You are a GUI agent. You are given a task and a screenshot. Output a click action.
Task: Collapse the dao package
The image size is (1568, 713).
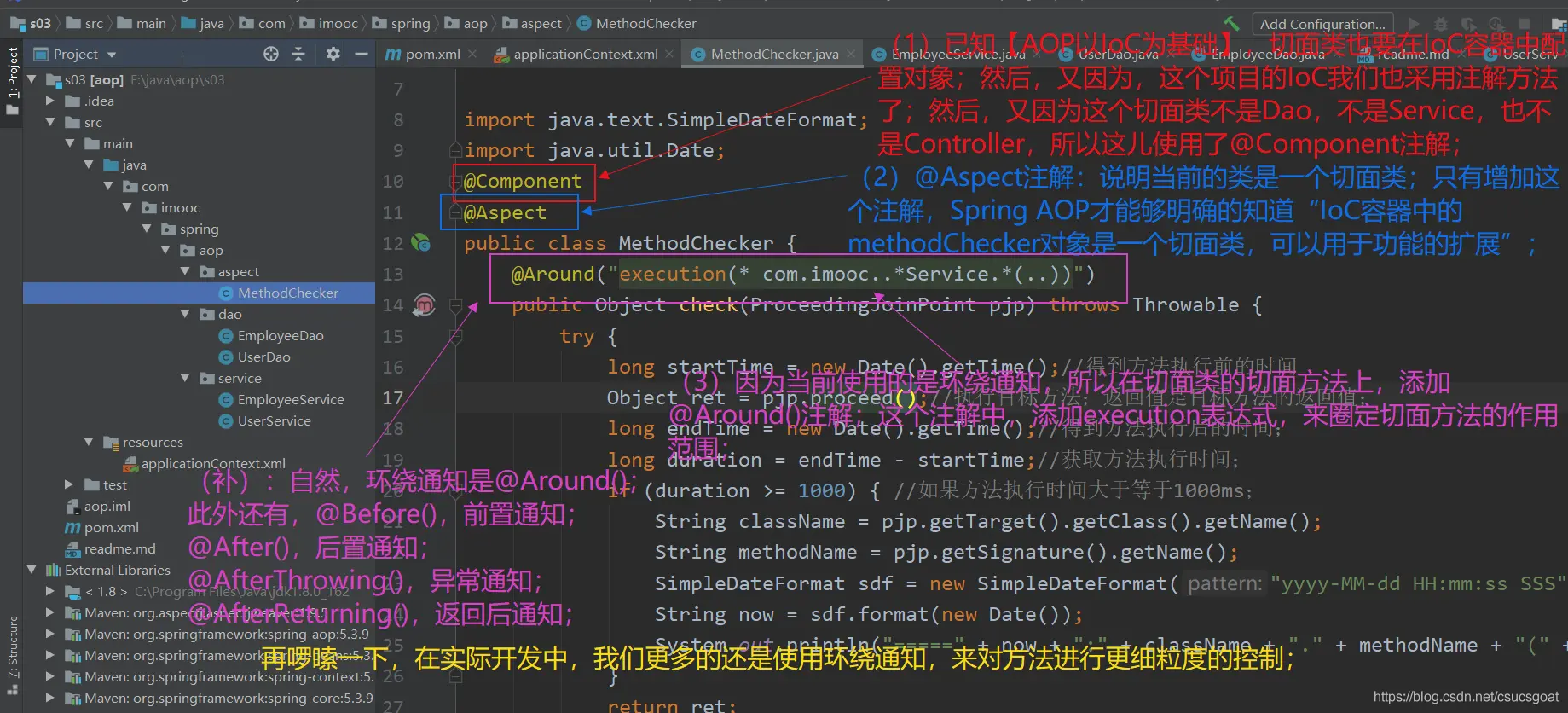(185, 314)
